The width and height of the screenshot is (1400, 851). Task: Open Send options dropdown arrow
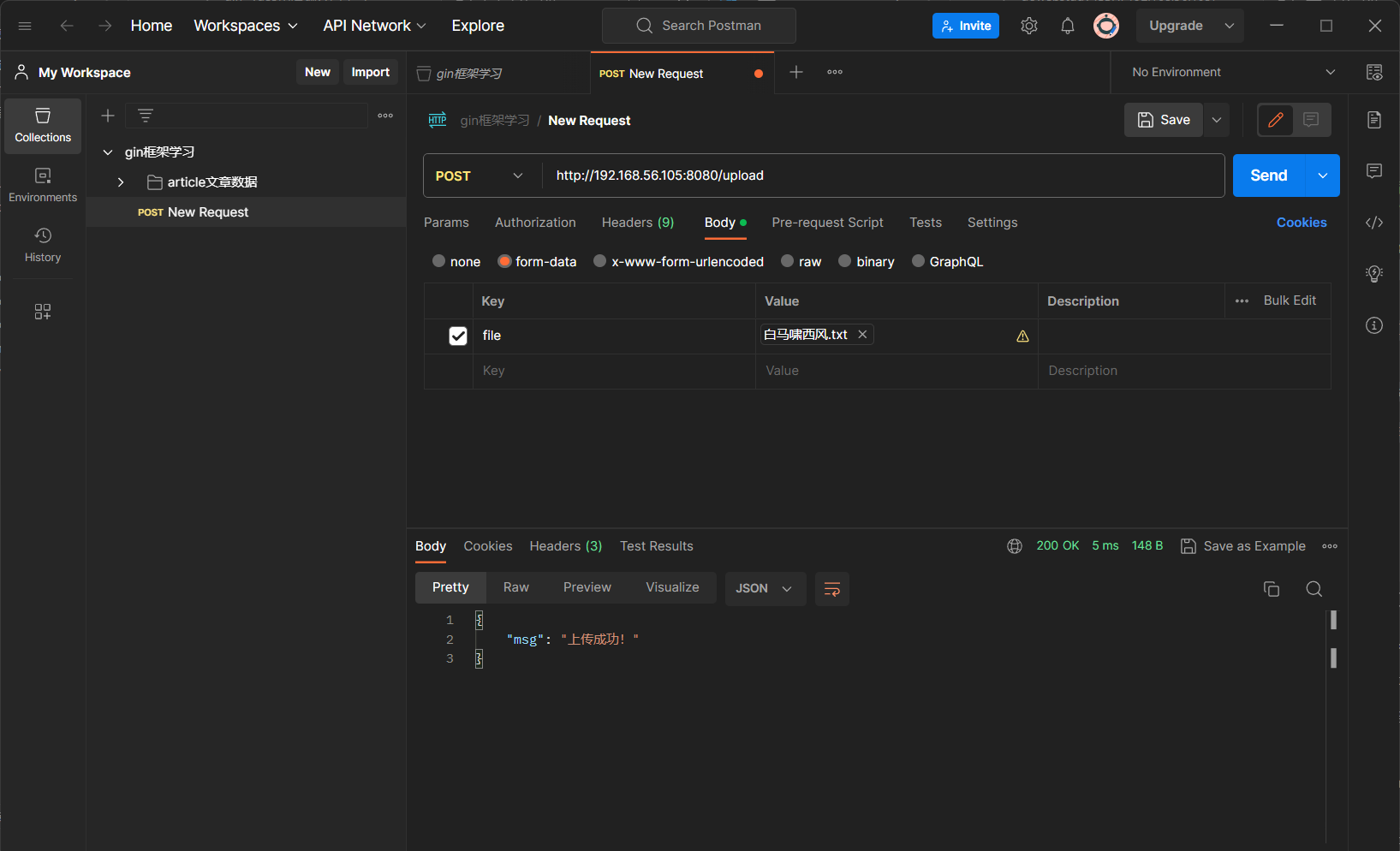[x=1323, y=176]
